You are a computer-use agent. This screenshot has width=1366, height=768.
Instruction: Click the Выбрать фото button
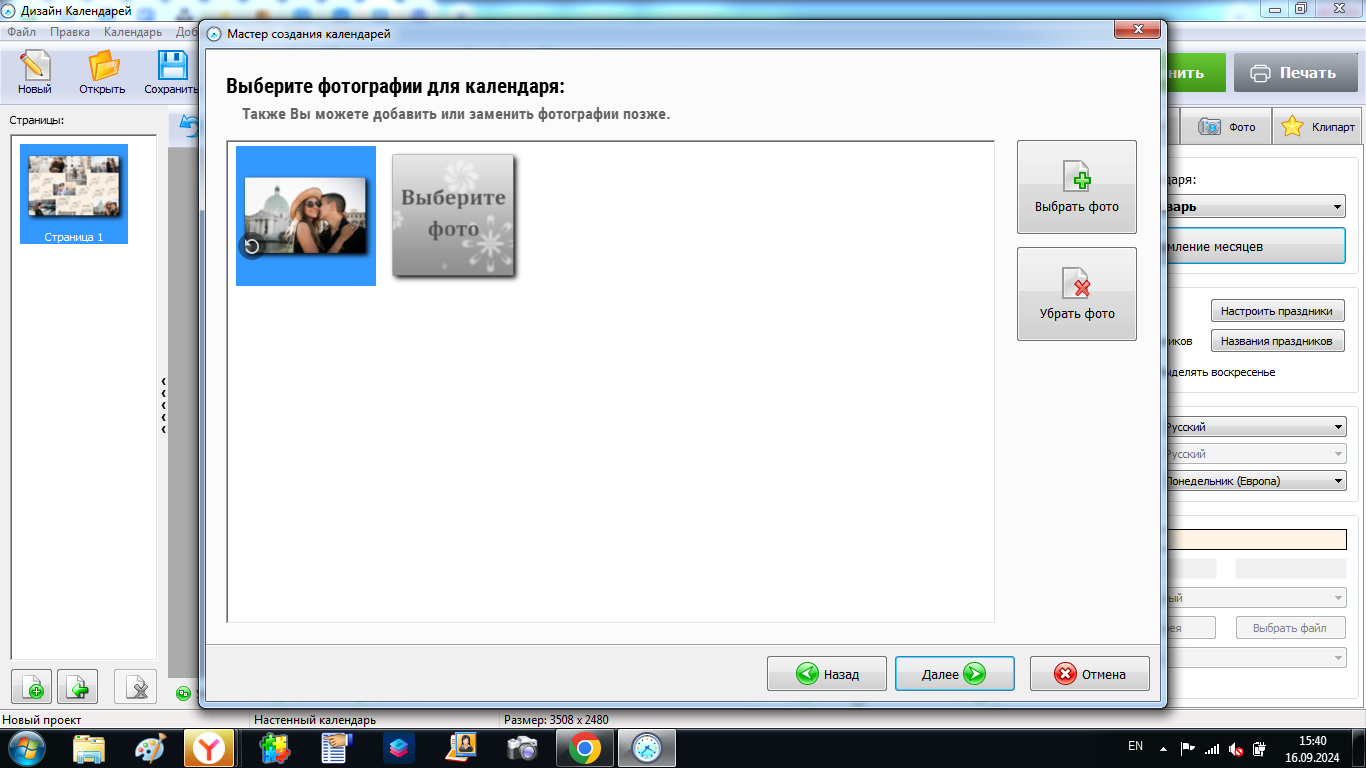click(x=1076, y=187)
